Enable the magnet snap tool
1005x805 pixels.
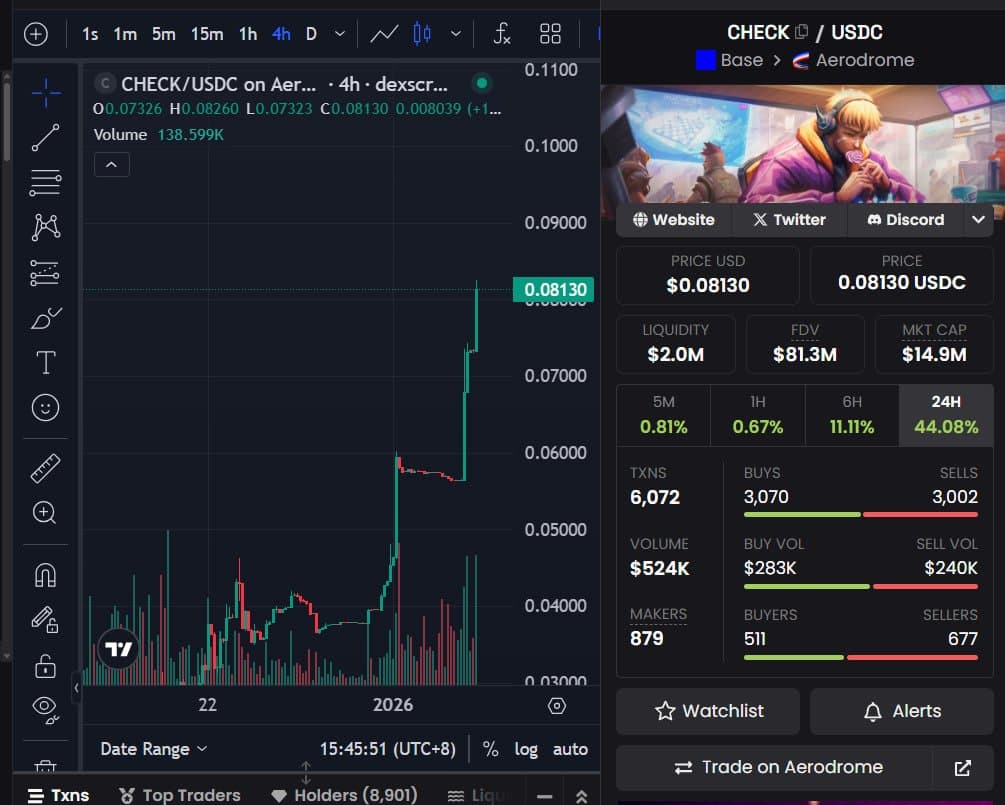coord(44,573)
